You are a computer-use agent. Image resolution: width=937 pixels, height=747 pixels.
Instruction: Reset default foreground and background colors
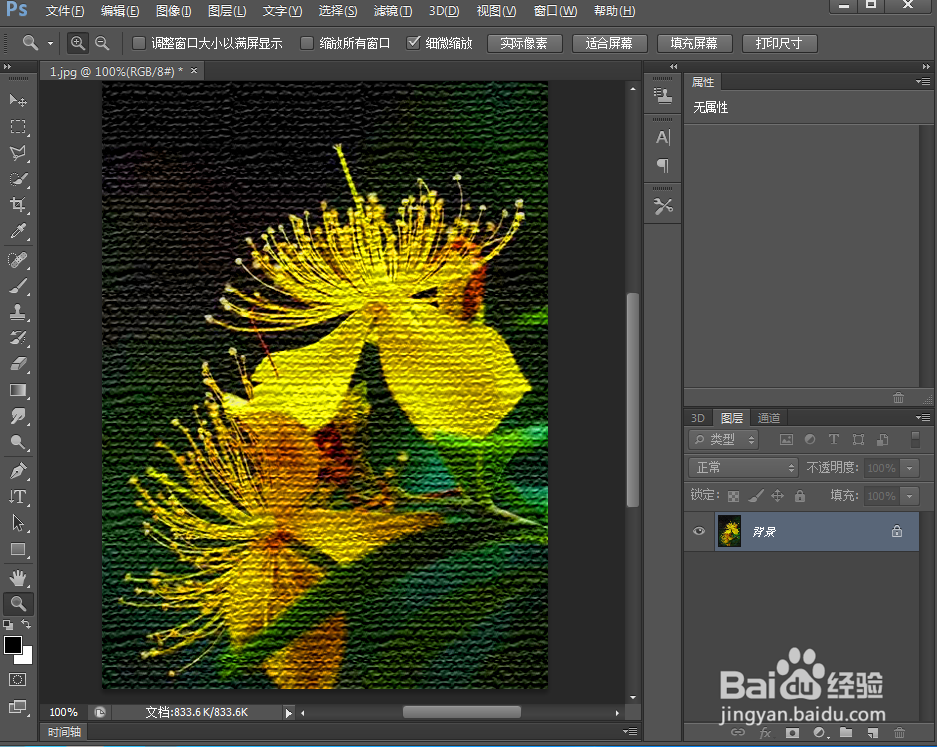(x=8, y=625)
